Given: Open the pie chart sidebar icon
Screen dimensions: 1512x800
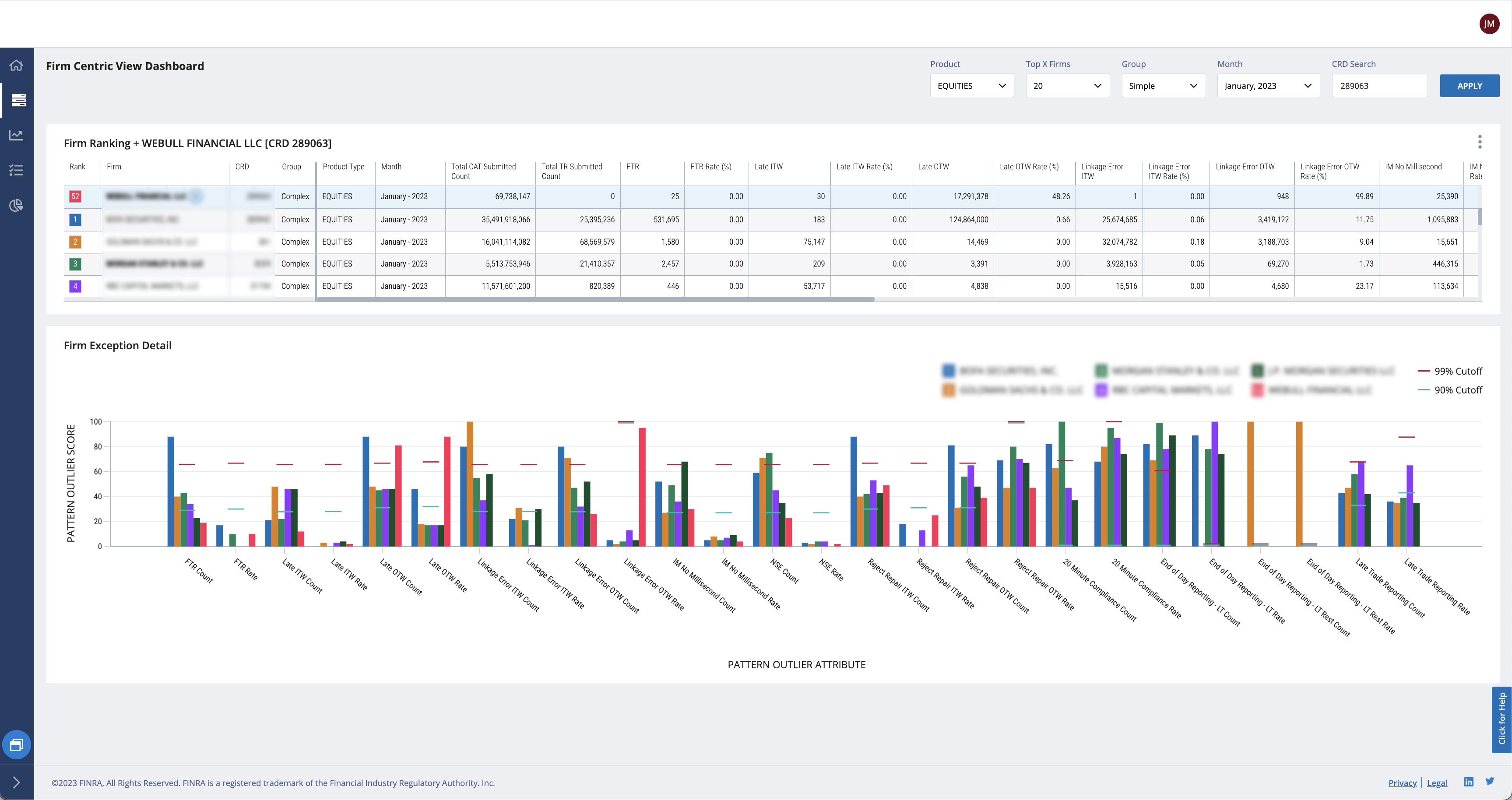Looking at the screenshot, I should 17,205.
